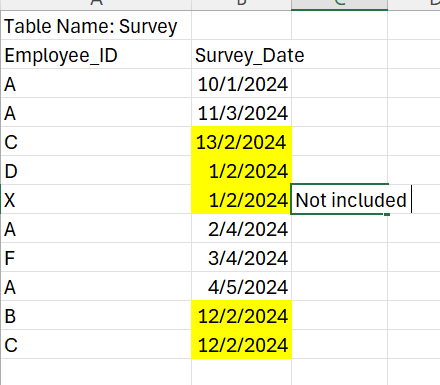Click the column B header
The height and width of the screenshot is (385, 440).
click(242, 4)
